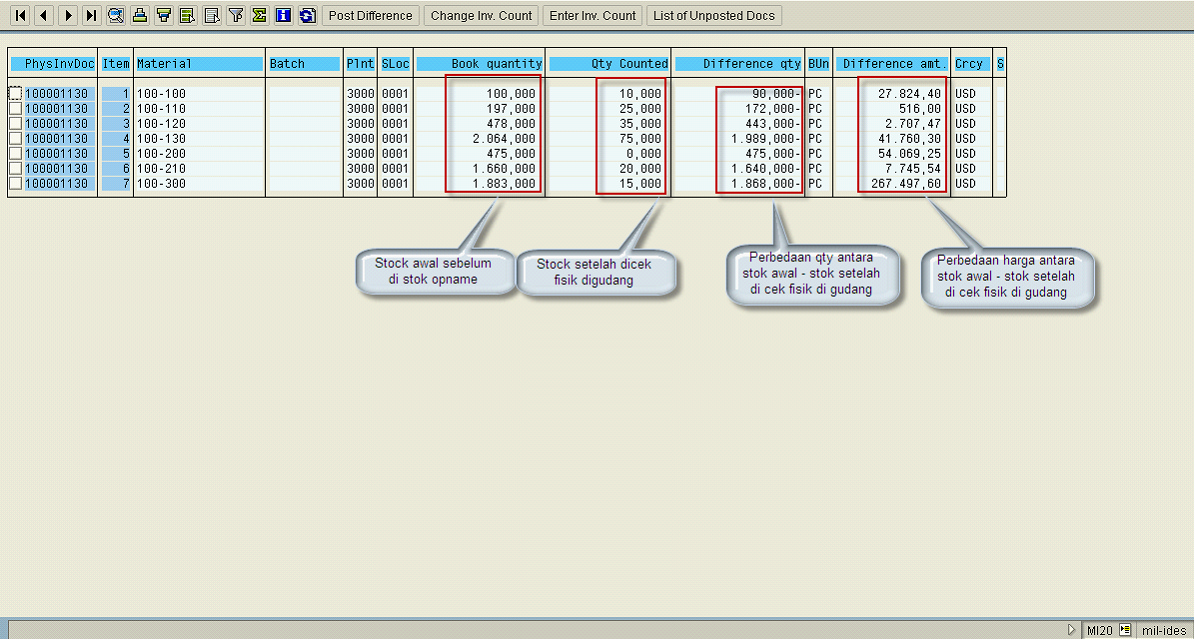Click the previous page arrow icon

click(43, 16)
